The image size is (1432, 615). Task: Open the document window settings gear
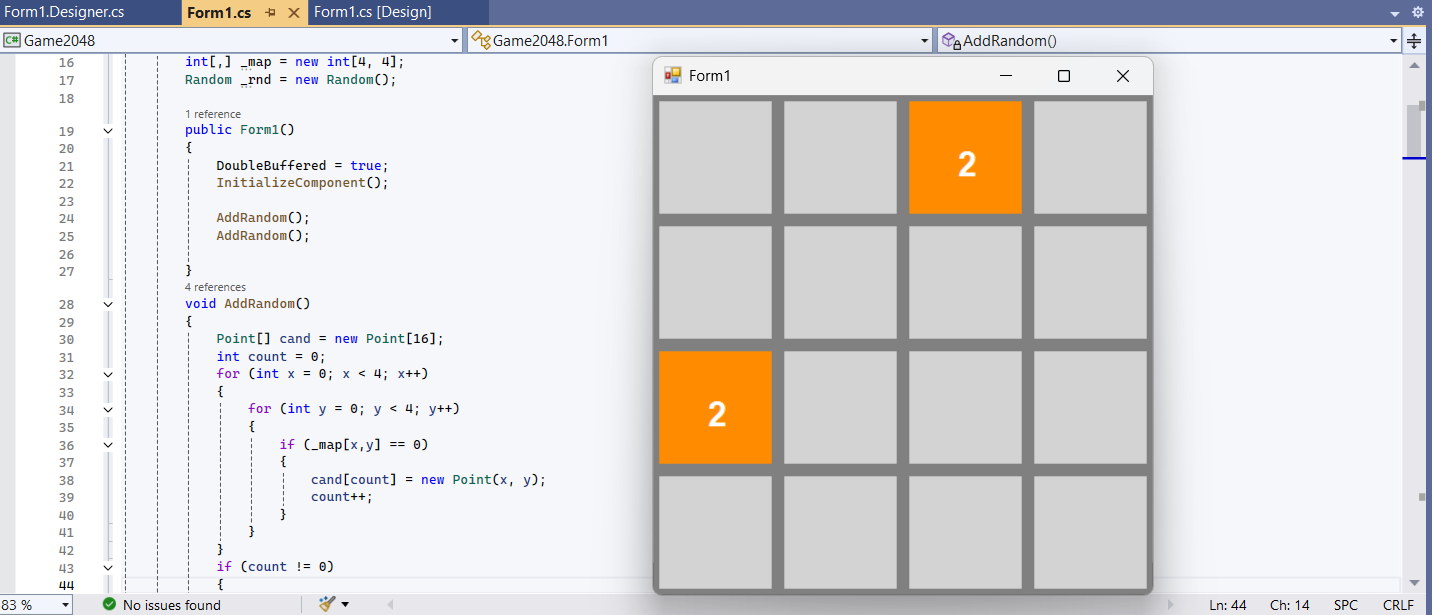1417,13
